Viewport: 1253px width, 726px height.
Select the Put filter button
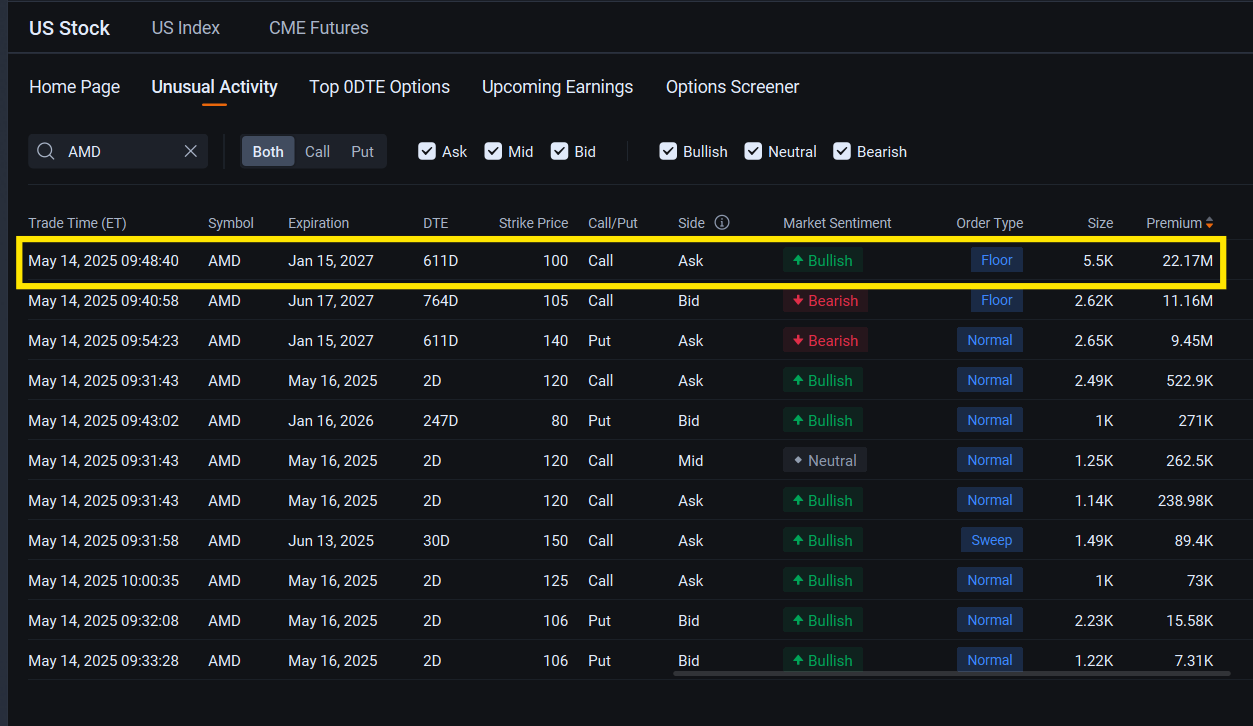[362, 151]
